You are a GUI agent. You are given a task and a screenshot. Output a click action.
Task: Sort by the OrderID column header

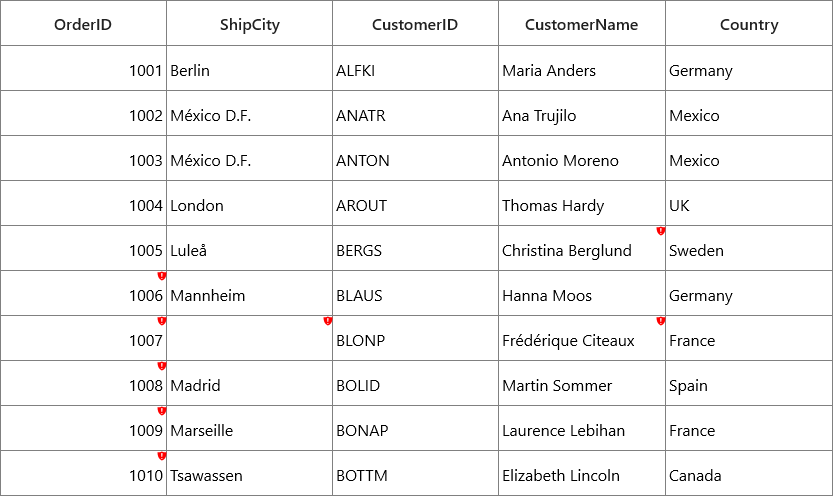(83, 23)
